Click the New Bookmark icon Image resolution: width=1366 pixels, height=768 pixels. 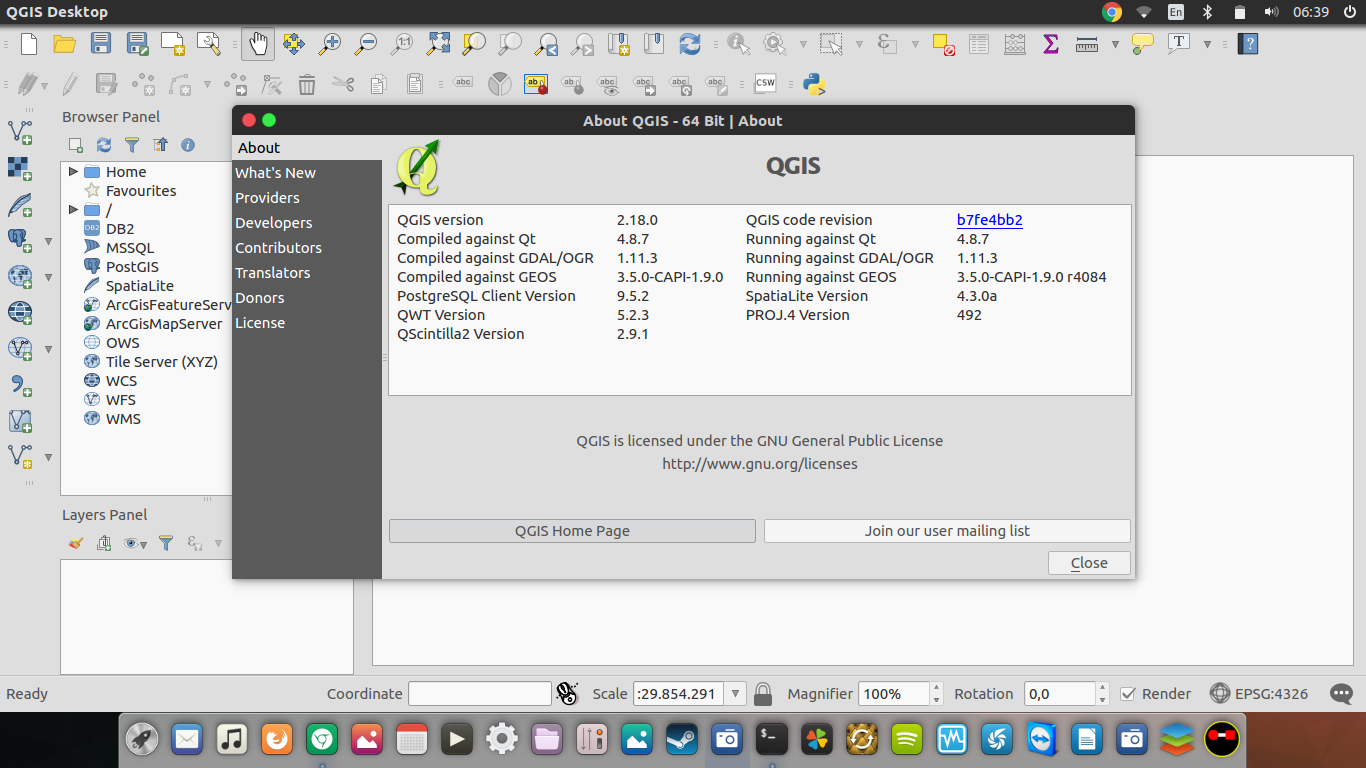pyautogui.click(x=618, y=44)
